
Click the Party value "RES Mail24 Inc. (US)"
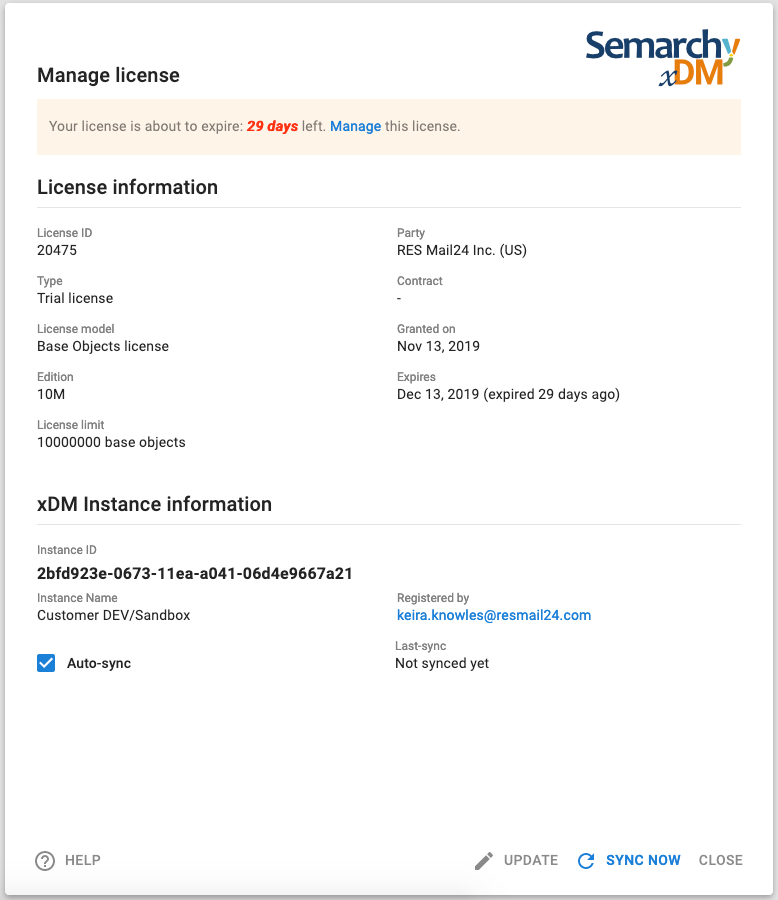click(x=462, y=250)
